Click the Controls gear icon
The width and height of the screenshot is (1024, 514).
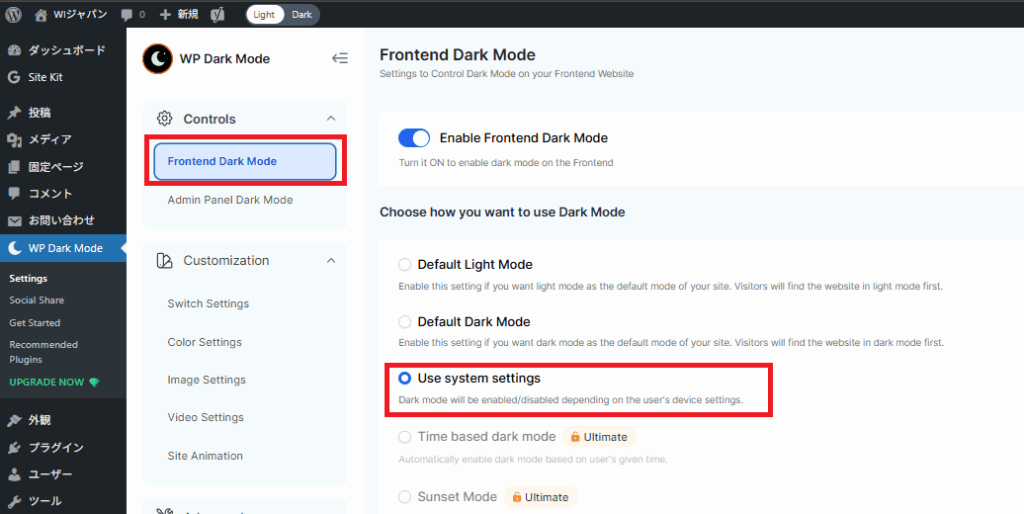tap(165, 119)
